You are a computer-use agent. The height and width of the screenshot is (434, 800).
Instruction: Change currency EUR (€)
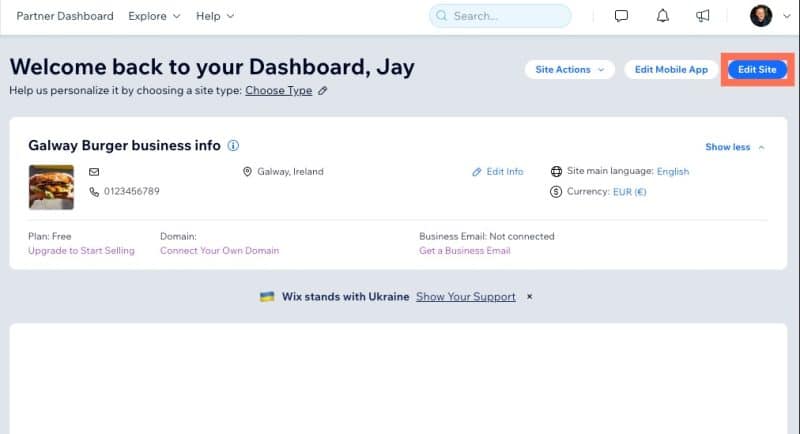point(629,192)
